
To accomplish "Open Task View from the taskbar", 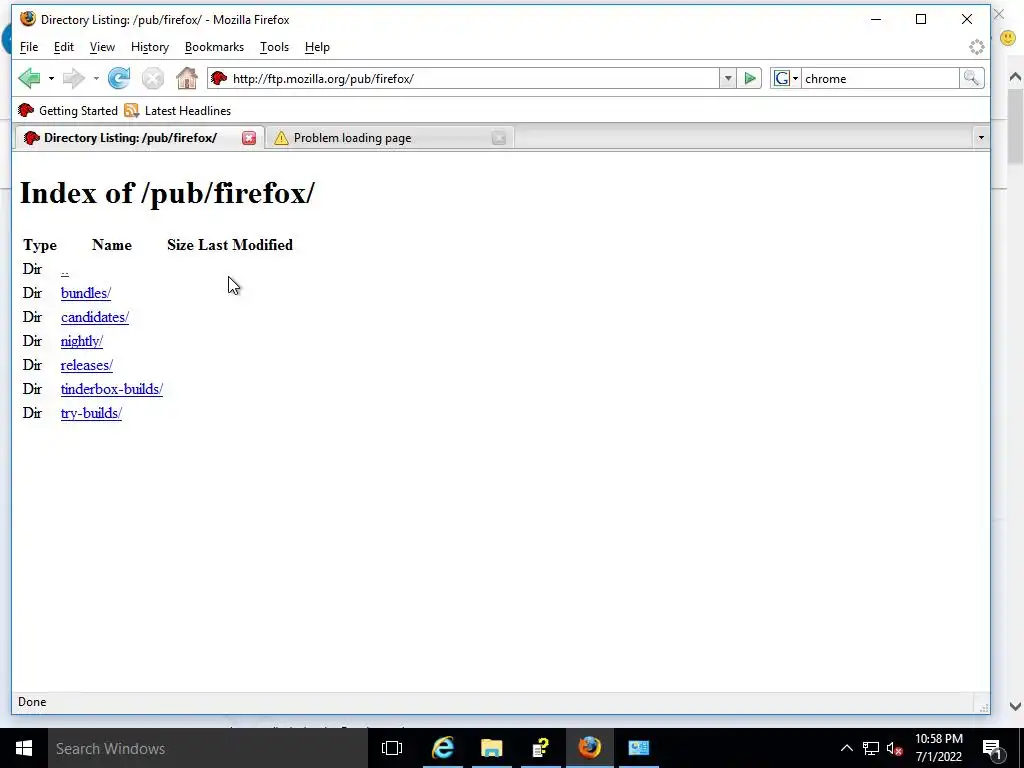I will point(392,748).
